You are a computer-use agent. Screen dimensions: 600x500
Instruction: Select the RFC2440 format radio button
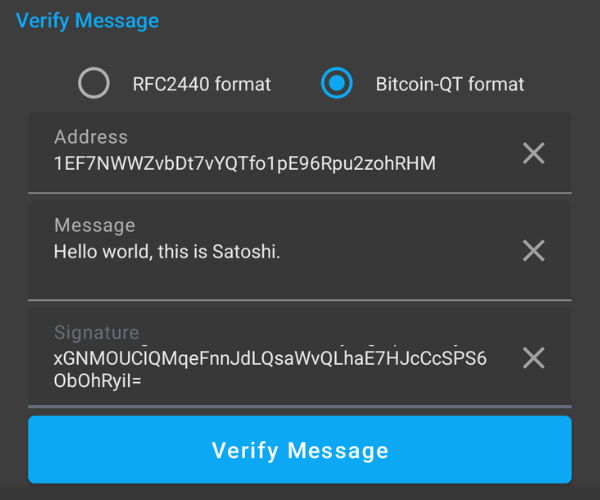[x=94, y=84]
